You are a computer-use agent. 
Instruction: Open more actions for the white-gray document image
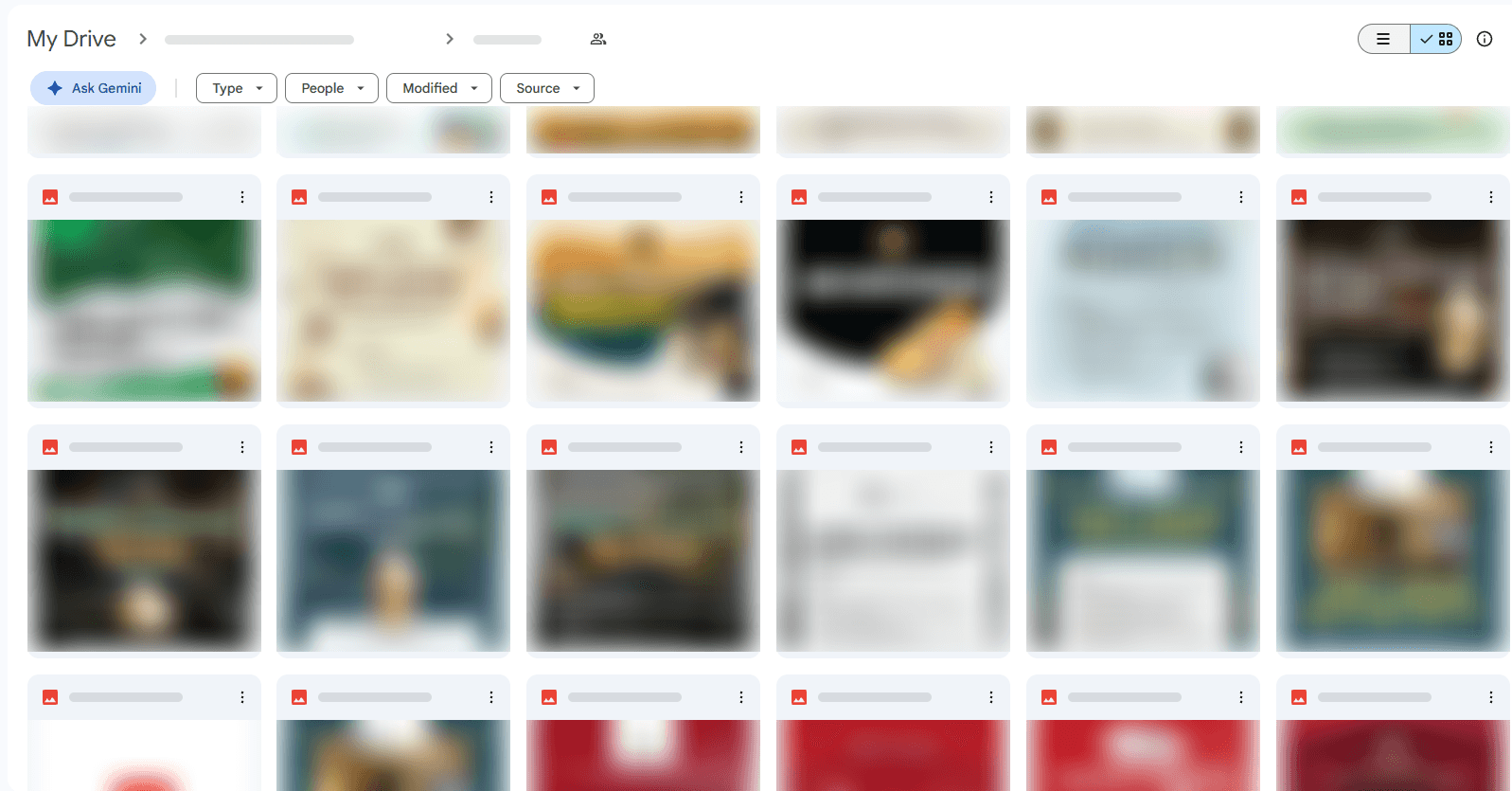click(991, 447)
